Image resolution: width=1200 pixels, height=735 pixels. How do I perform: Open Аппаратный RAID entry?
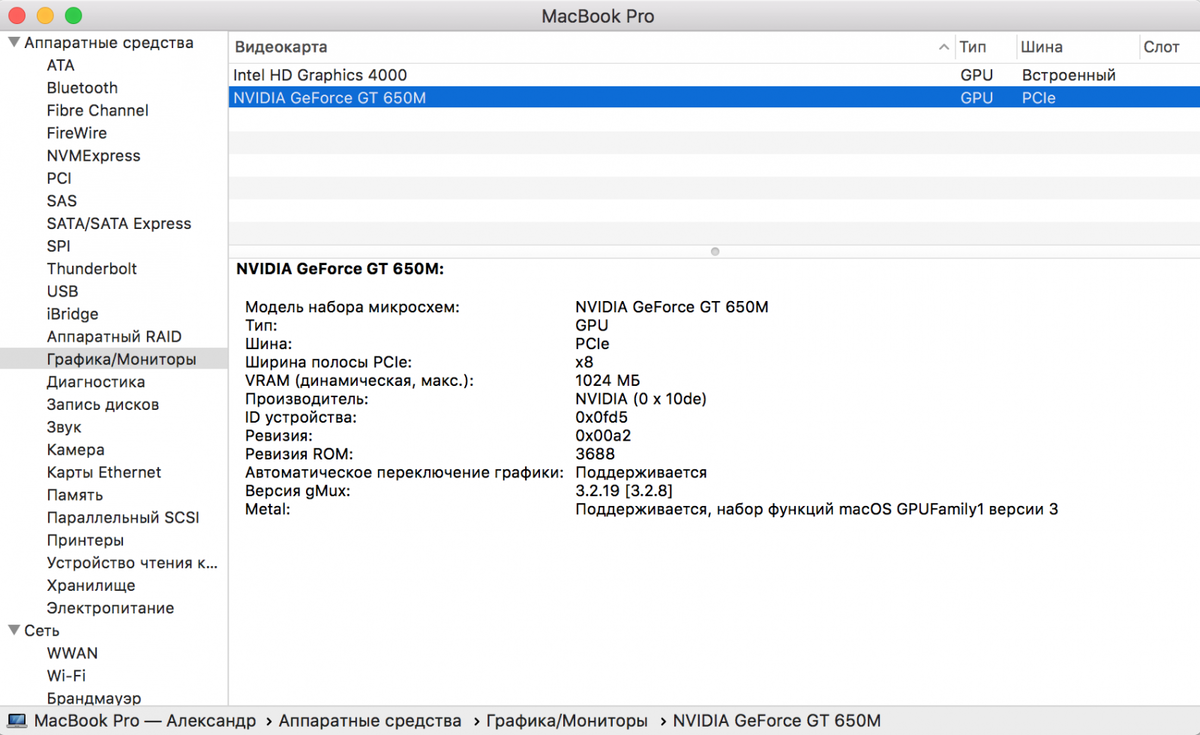click(114, 337)
